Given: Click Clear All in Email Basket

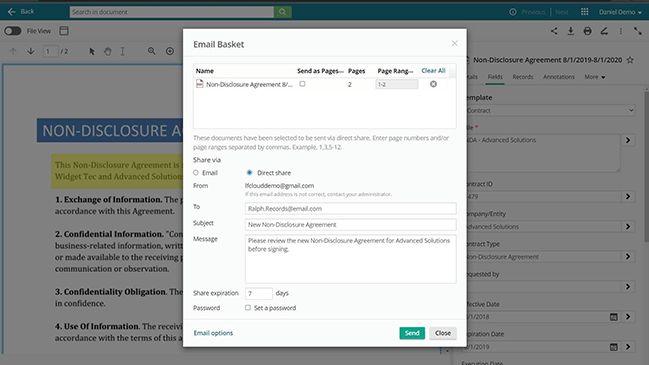Looking at the screenshot, I should [433, 71].
